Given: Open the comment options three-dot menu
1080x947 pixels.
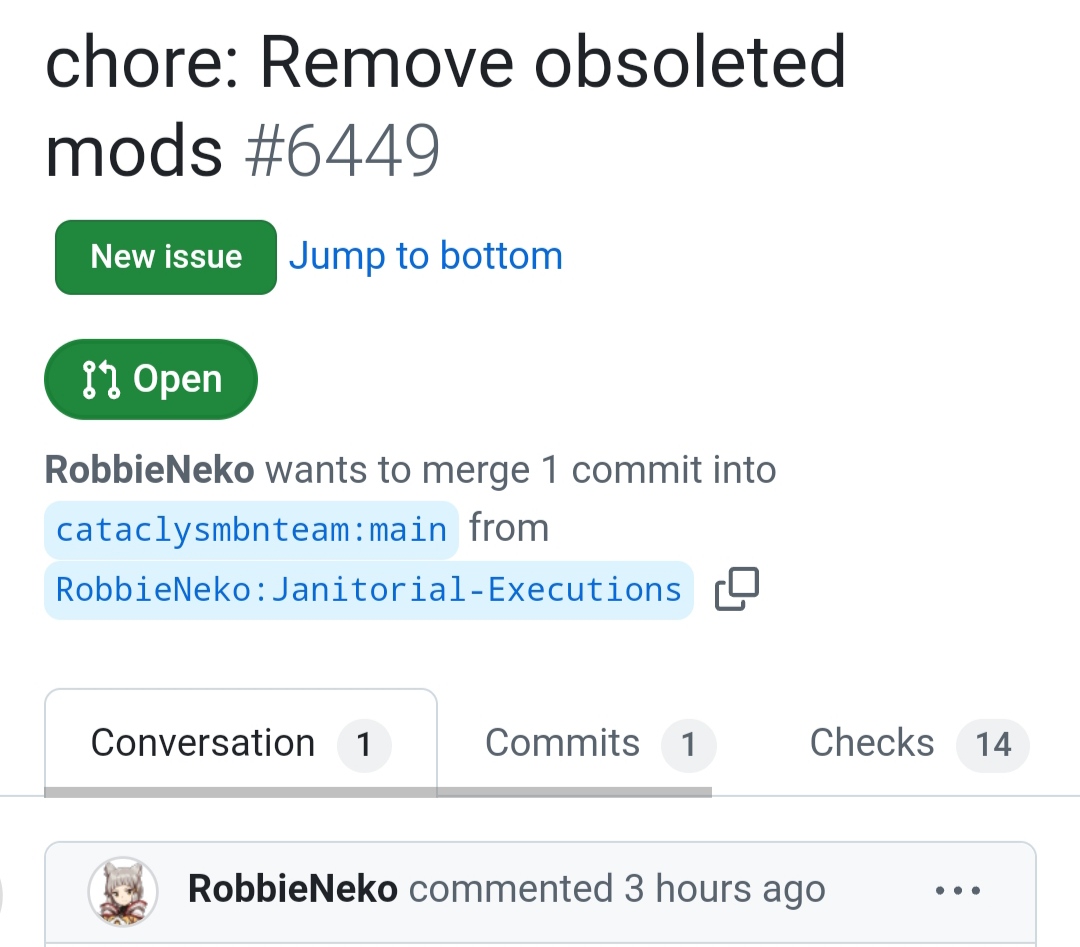Looking at the screenshot, I should (x=957, y=889).
